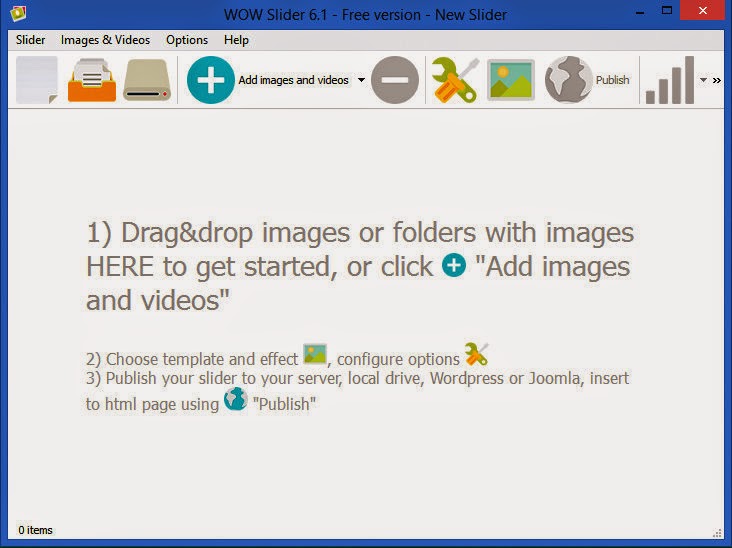
Task: Click the small picture icon beside 'template and effect'
Action: pyautogui.click(x=315, y=354)
